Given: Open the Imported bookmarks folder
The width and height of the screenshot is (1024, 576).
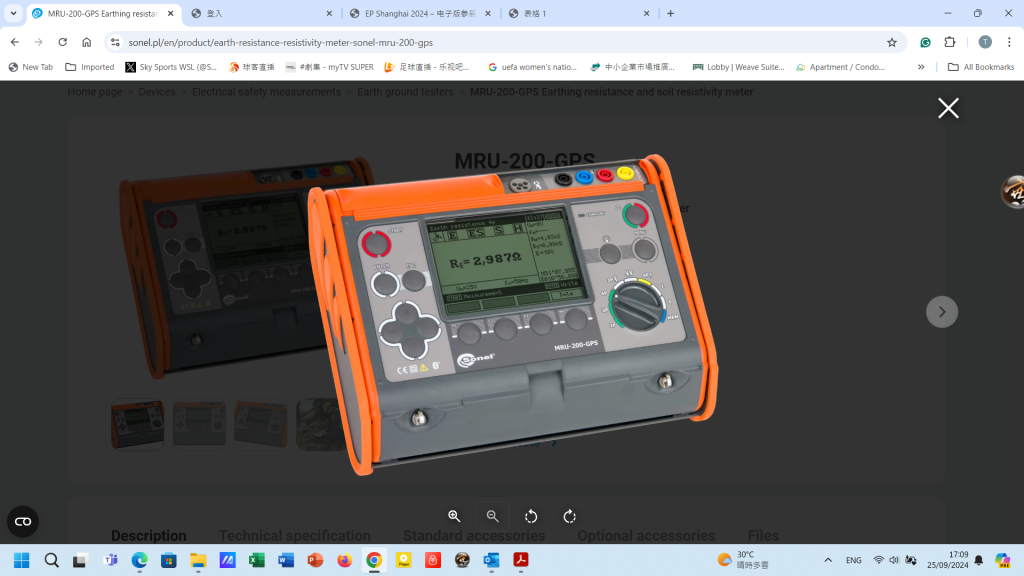Looking at the screenshot, I should [90, 67].
